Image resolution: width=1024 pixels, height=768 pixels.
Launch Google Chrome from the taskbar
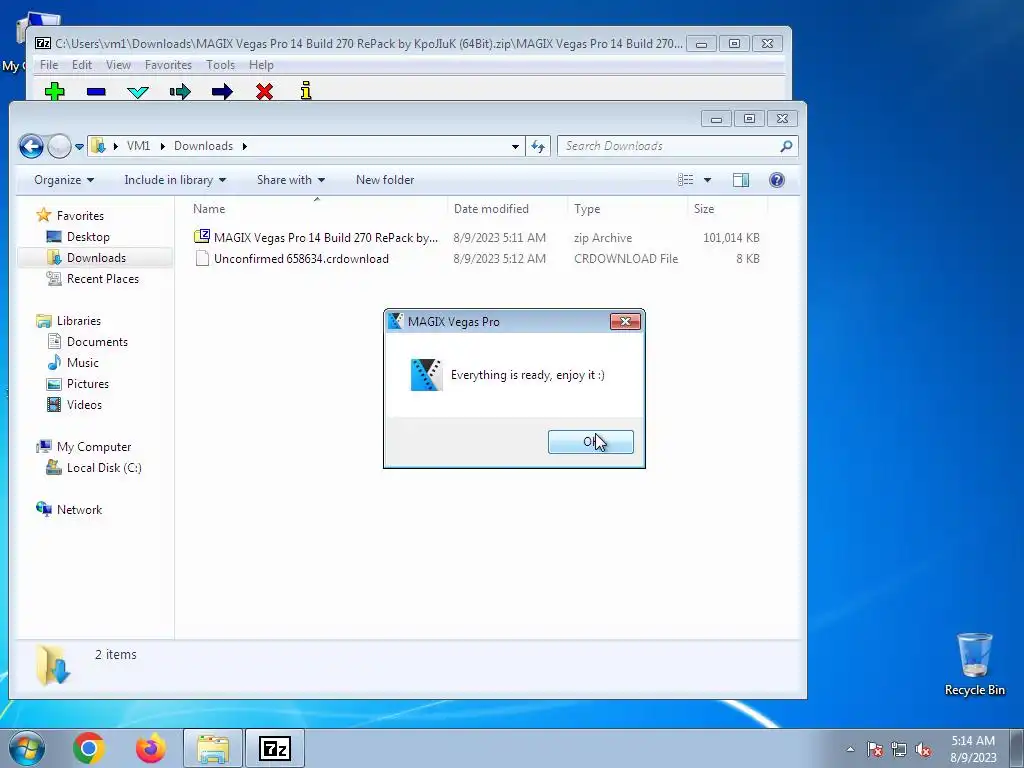click(89, 748)
